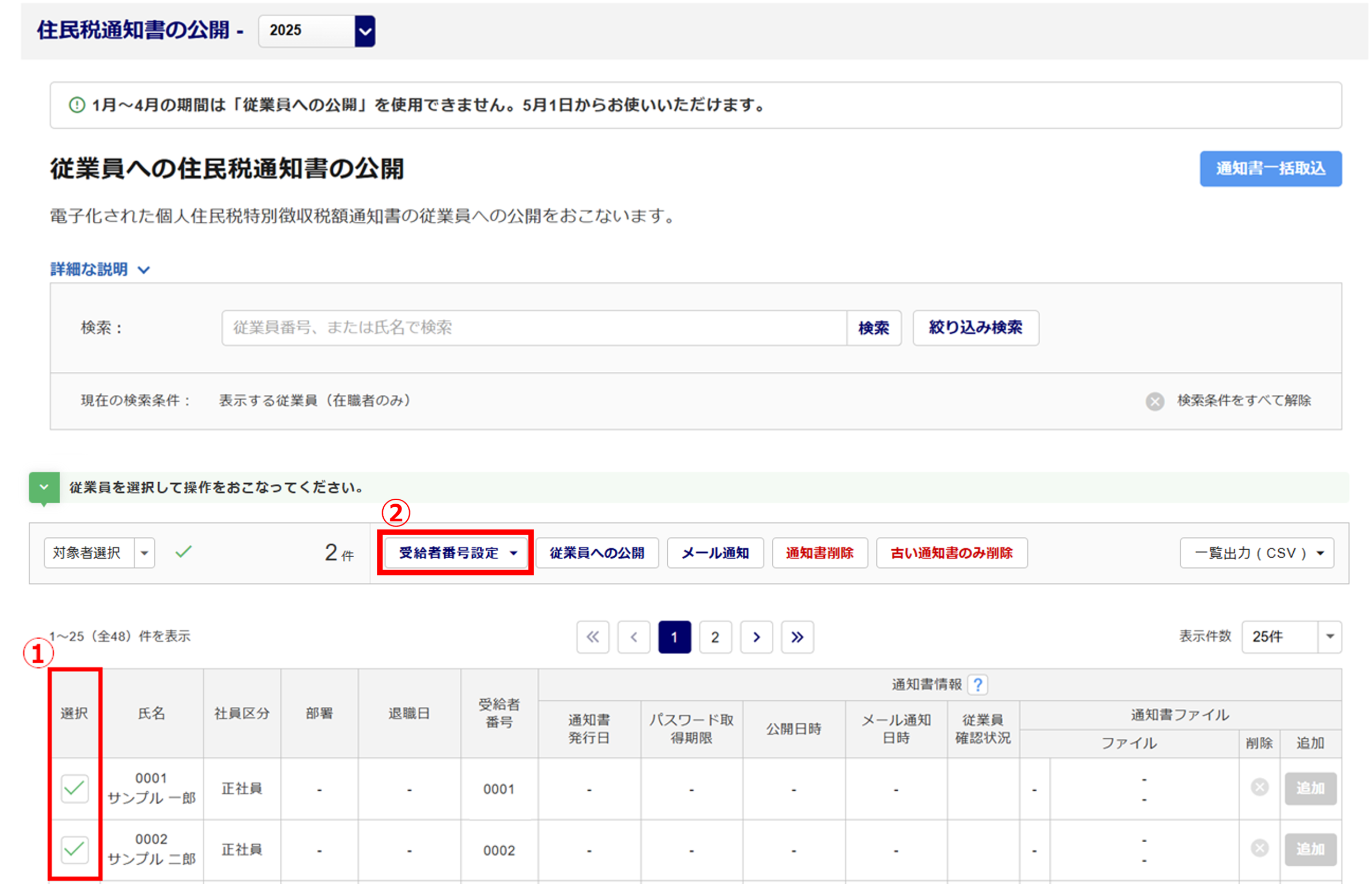Screen dimensions: 1372x884
Task: Click the delete X icon for employee 0002
Action: tap(1259, 848)
